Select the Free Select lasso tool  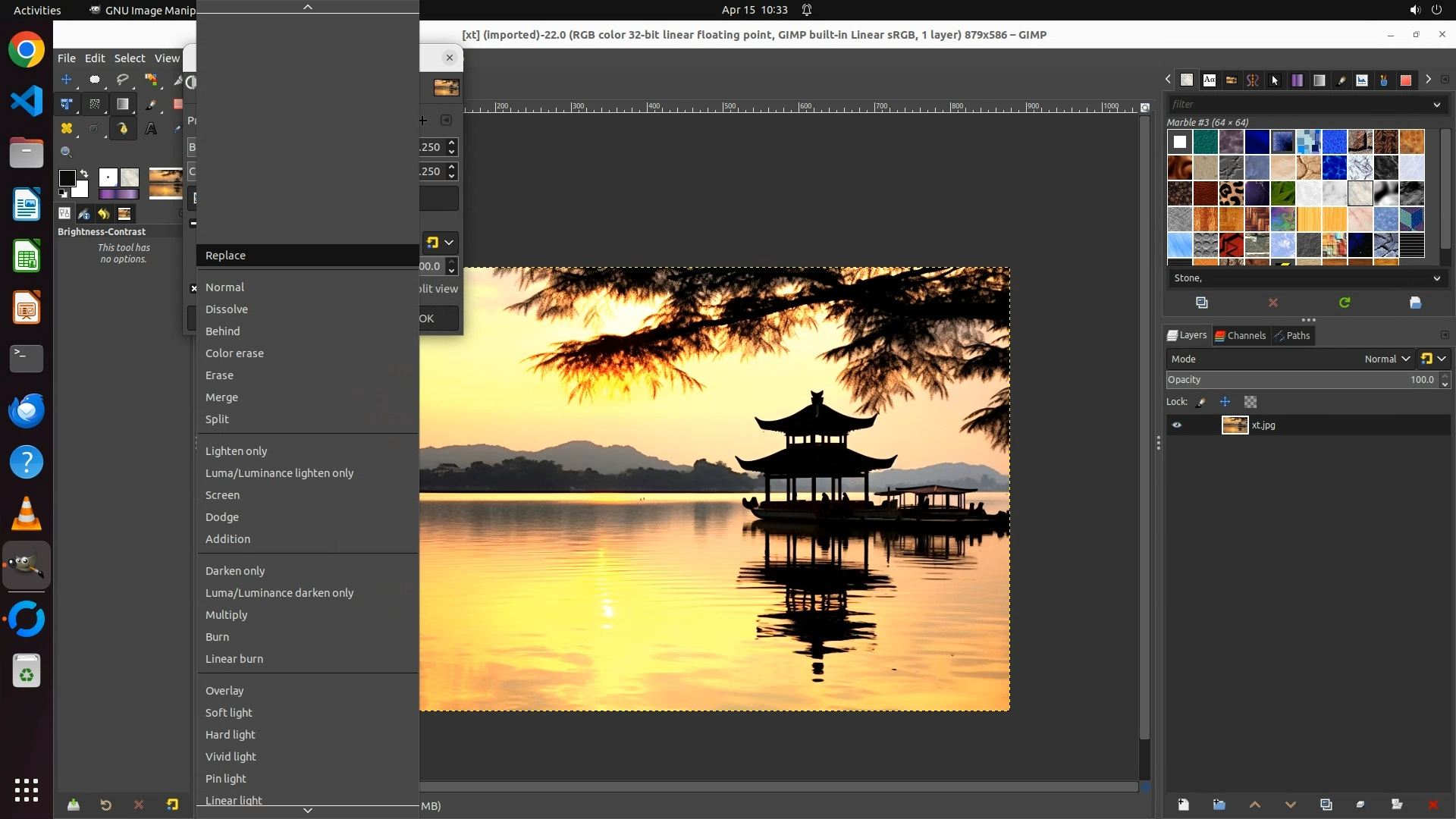pos(123,80)
